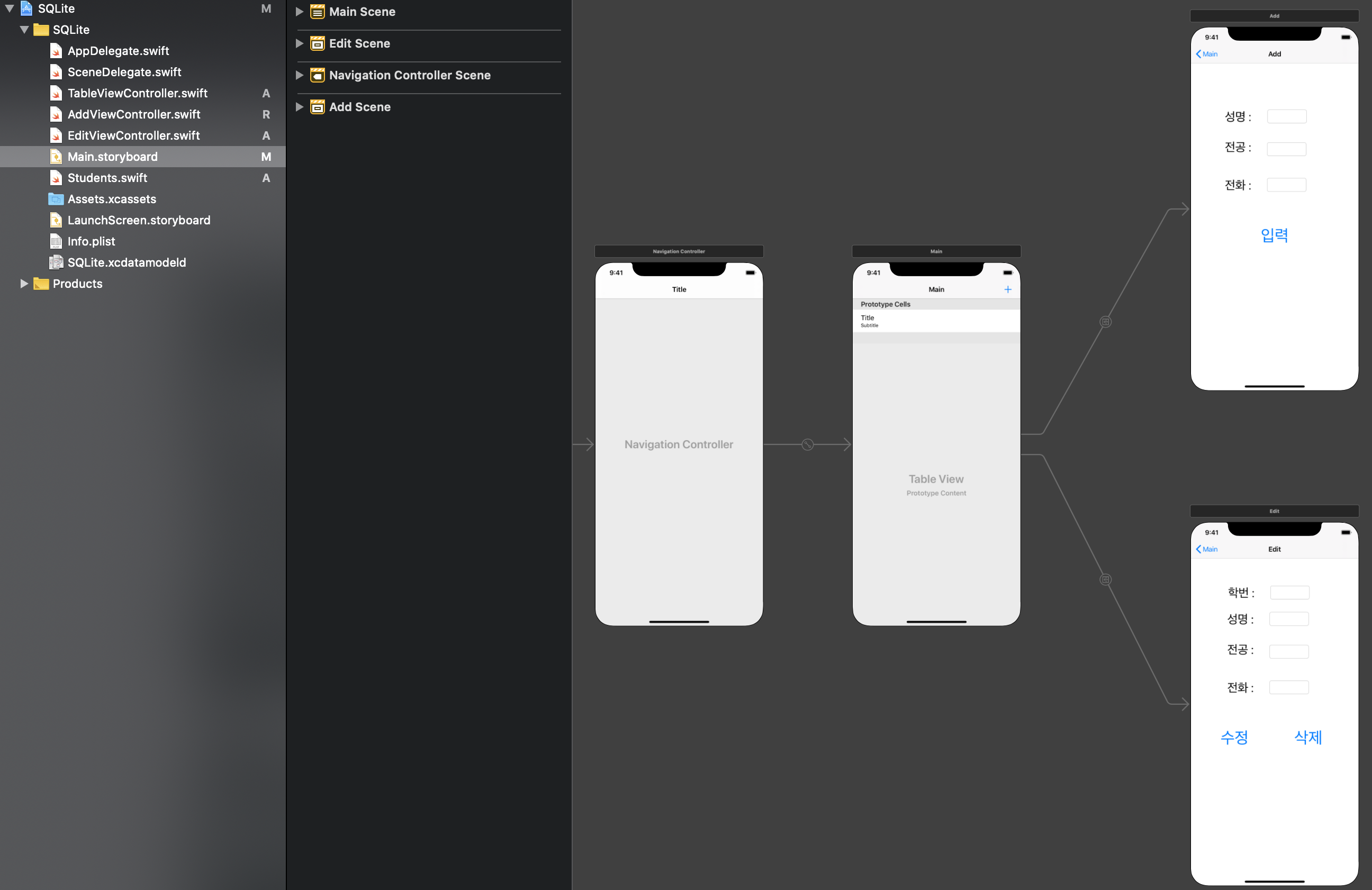Click the 학번 text field in Edit scene
Screen dimensions: 1372x890
[x=1289, y=593]
